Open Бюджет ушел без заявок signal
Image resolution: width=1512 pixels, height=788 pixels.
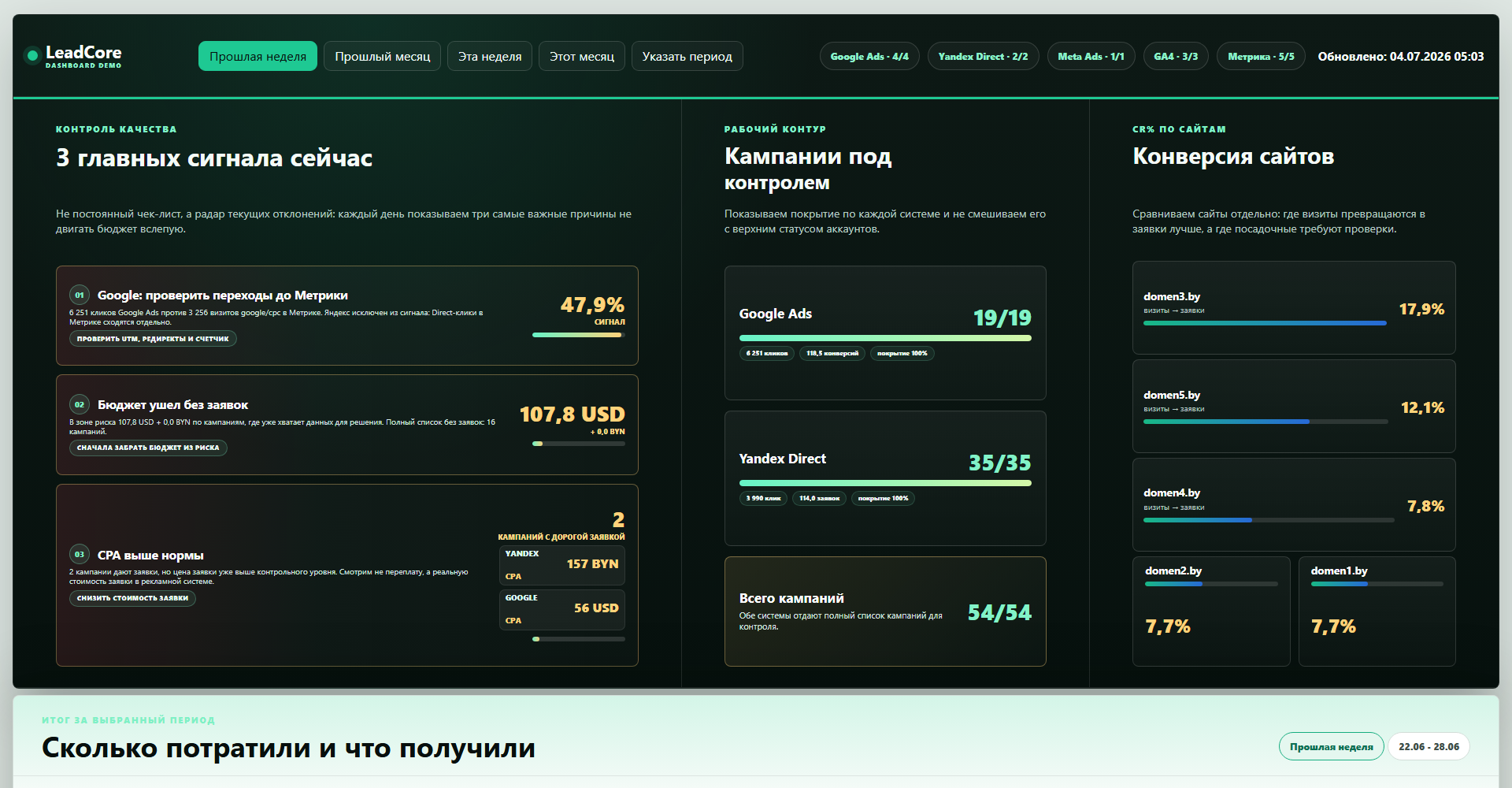point(172,405)
